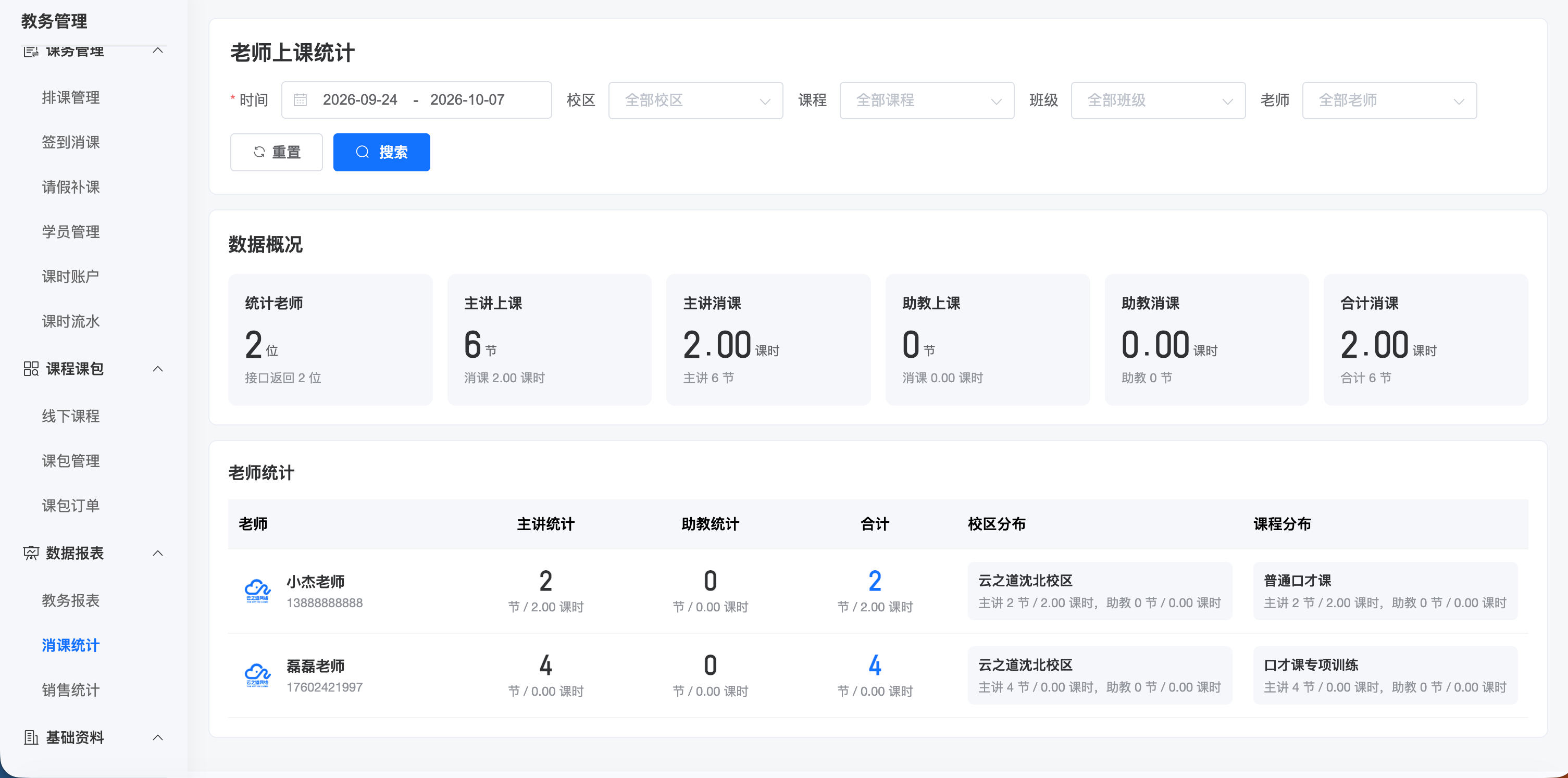Open 教务报表 menu item

click(71, 600)
